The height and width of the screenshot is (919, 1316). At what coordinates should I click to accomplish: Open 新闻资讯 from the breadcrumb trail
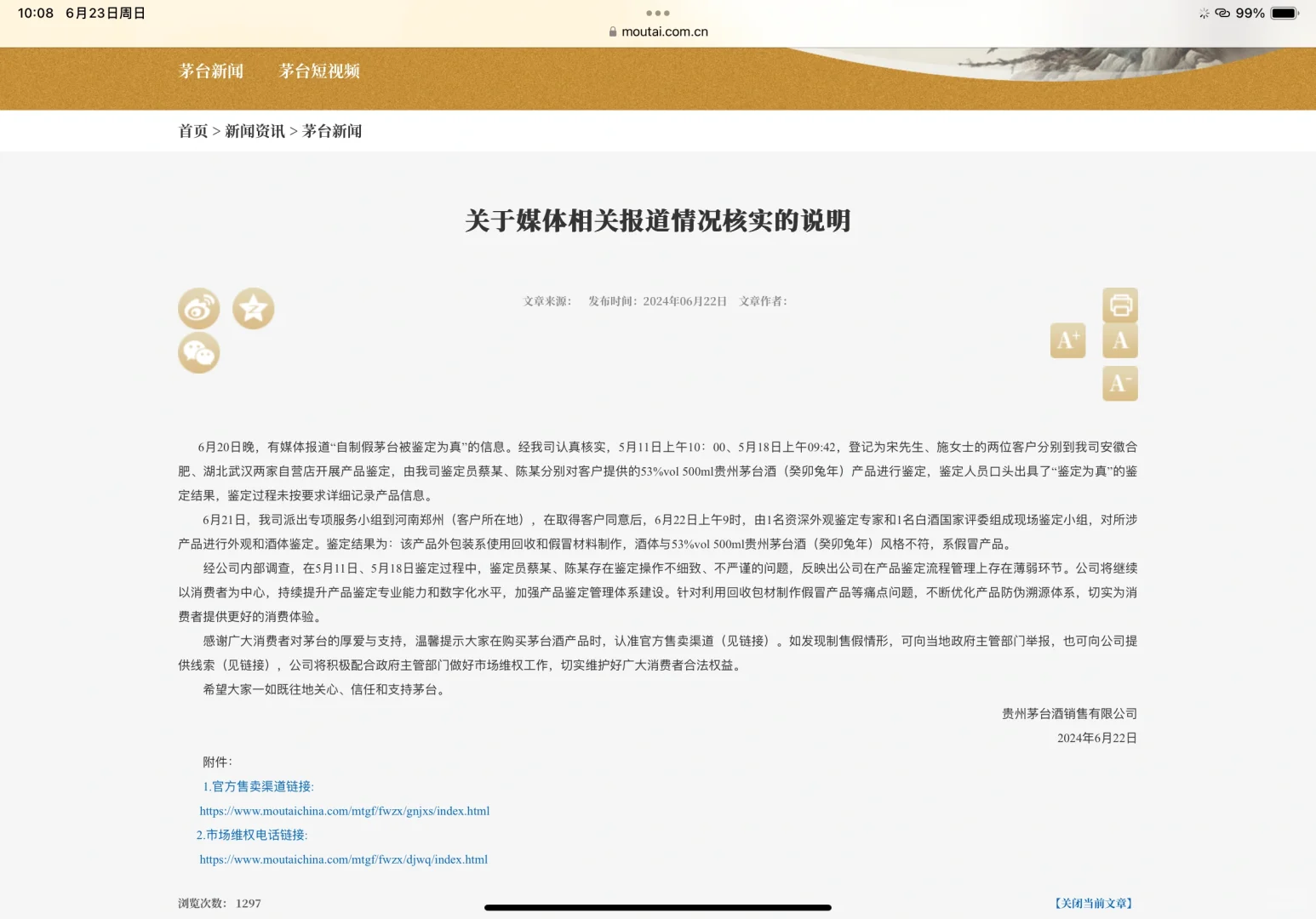click(254, 131)
